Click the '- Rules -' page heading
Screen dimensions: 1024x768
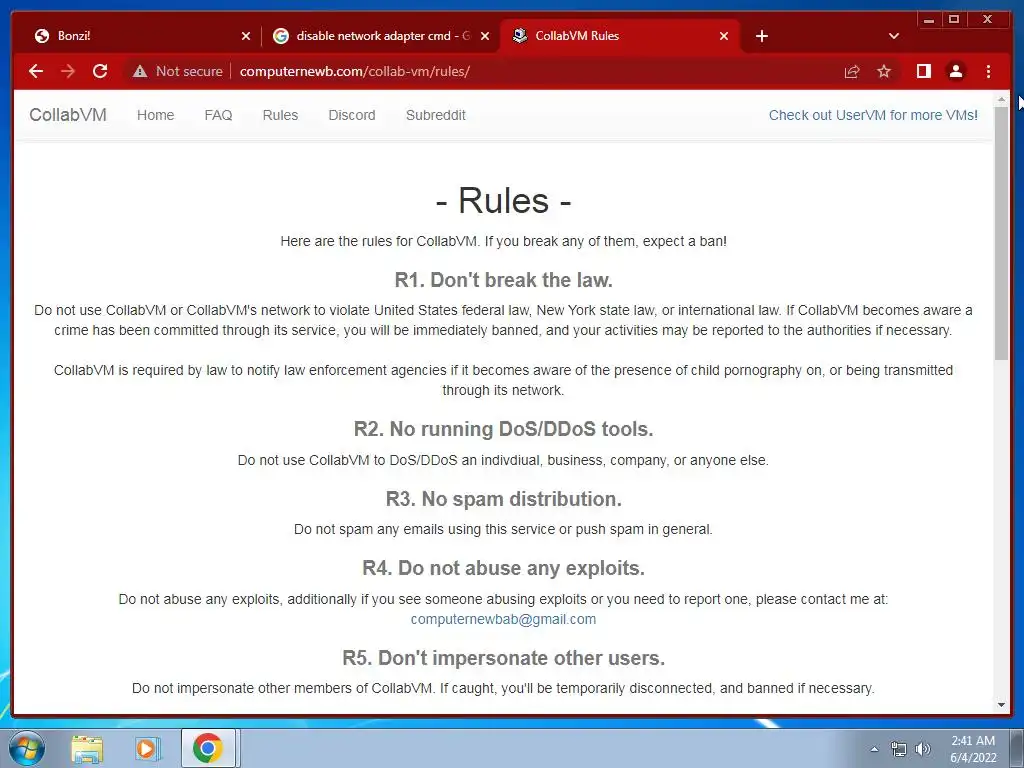point(504,200)
